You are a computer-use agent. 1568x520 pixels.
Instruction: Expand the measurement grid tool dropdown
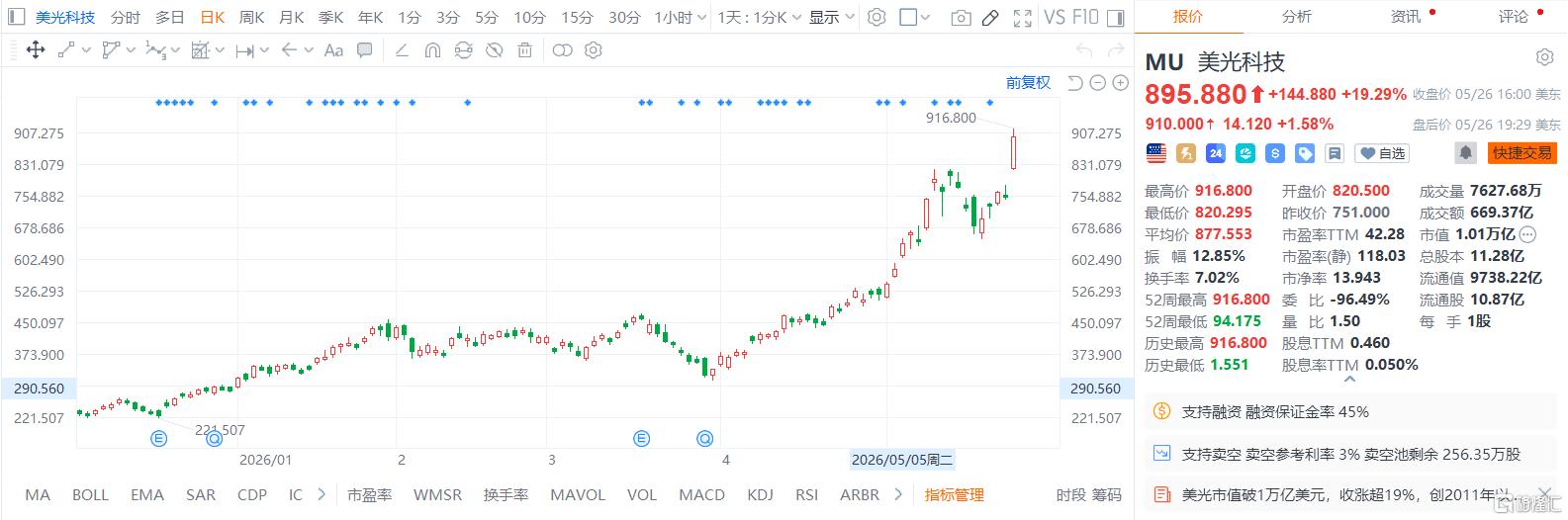tap(220, 50)
